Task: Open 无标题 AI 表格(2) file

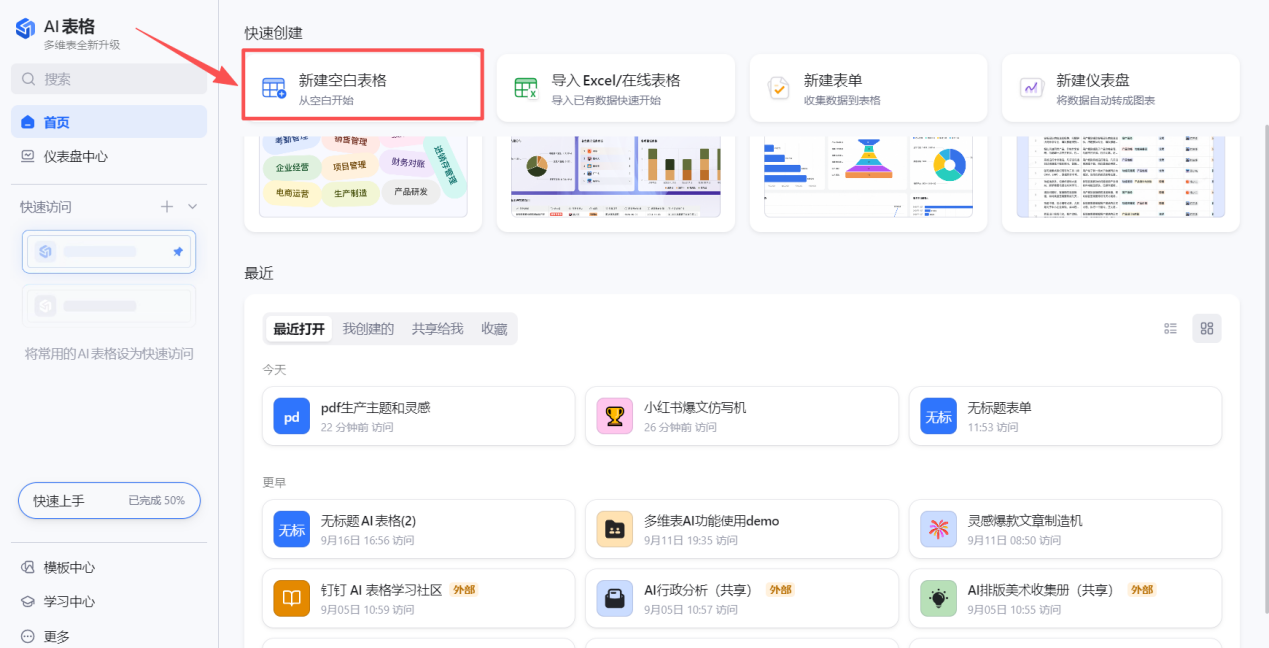Action: [x=418, y=529]
